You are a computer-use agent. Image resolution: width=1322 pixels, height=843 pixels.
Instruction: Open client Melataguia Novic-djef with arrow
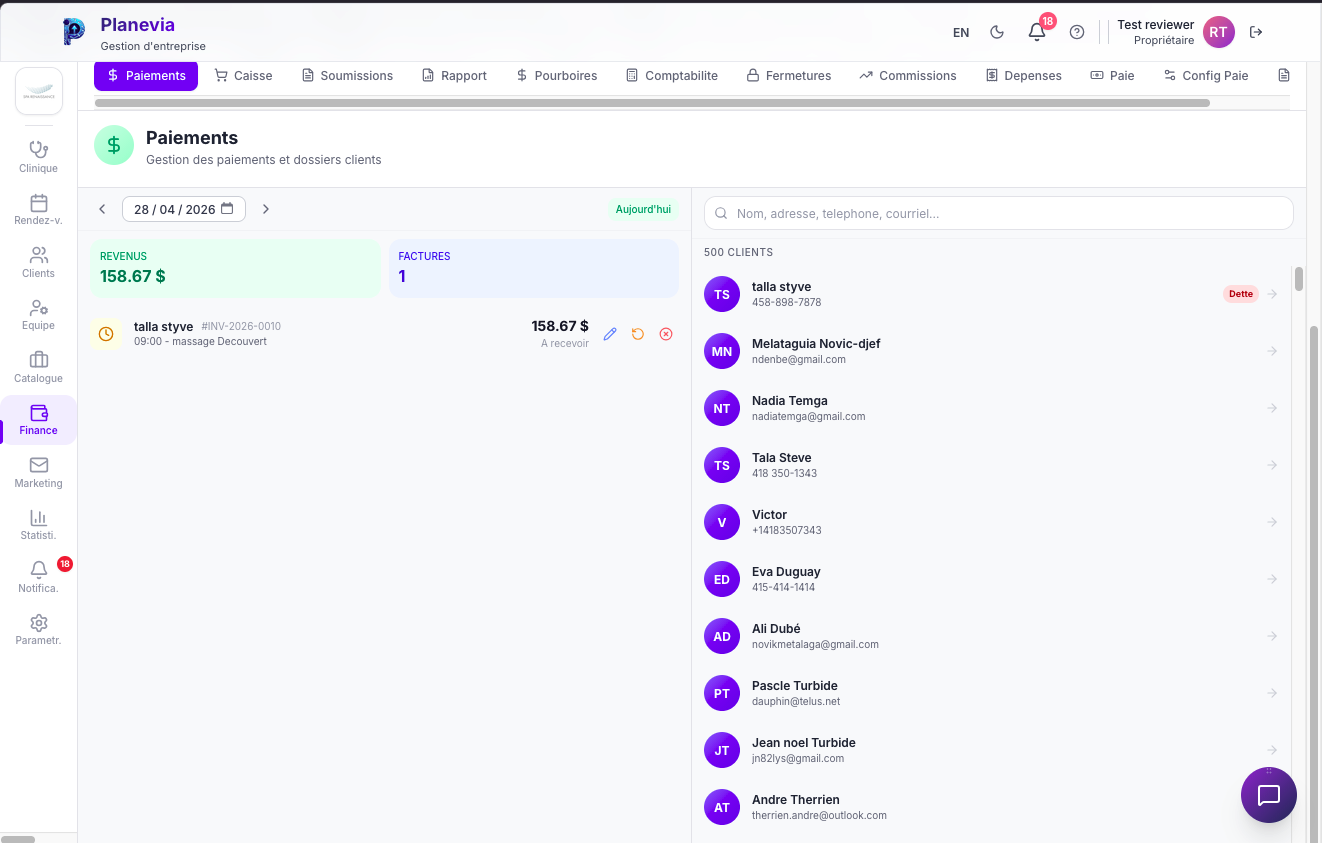[1272, 351]
